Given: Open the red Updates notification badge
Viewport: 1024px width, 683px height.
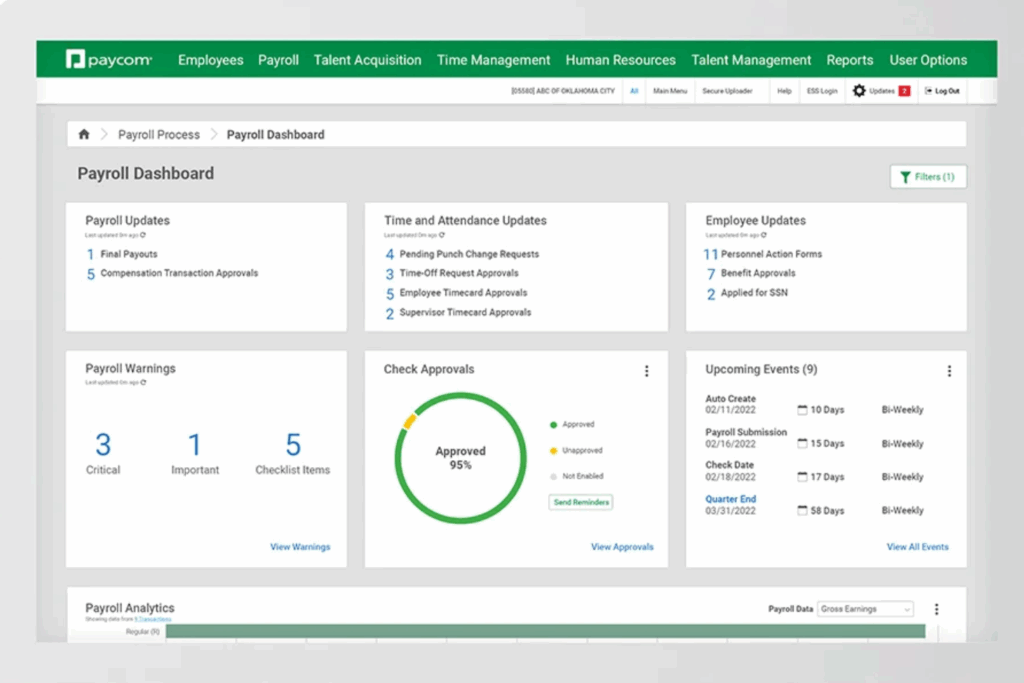Looking at the screenshot, I should point(904,91).
